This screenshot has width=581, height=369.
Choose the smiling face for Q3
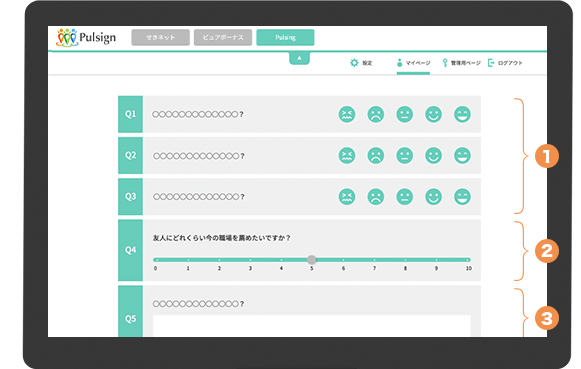click(433, 196)
